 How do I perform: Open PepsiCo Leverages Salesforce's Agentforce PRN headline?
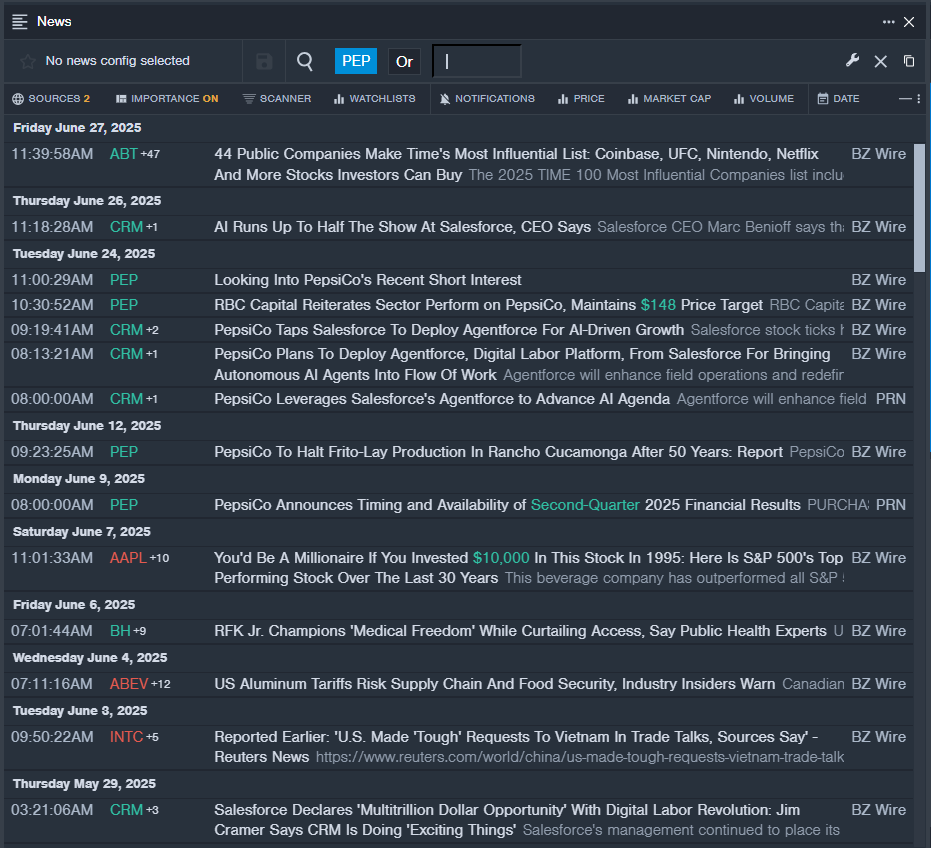[442, 399]
